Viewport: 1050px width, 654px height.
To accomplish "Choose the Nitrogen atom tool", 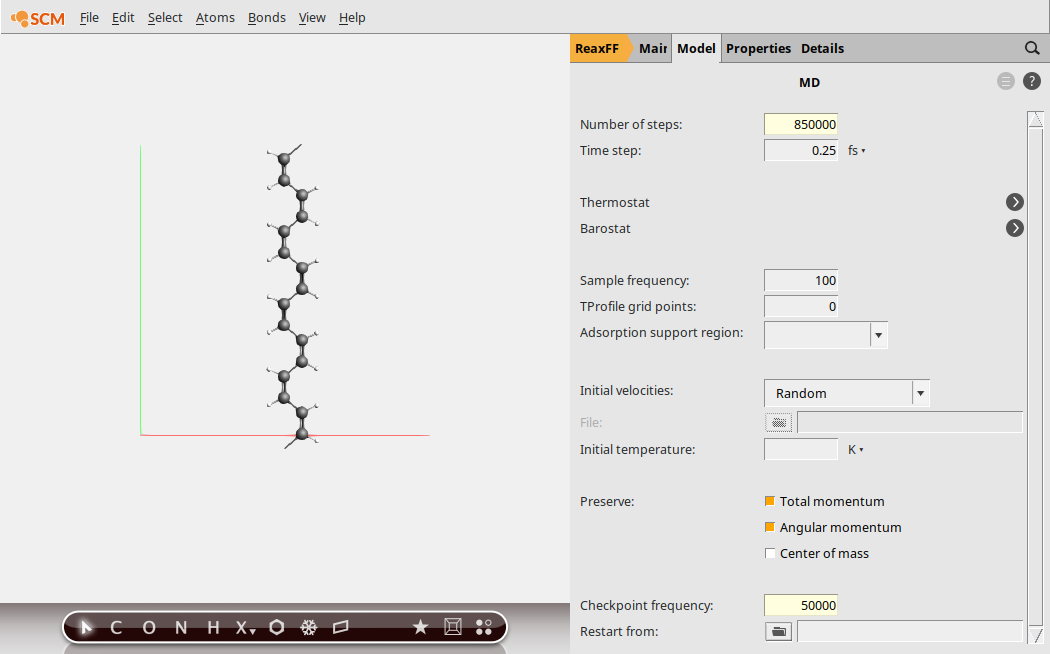I will pyautogui.click(x=181, y=627).
